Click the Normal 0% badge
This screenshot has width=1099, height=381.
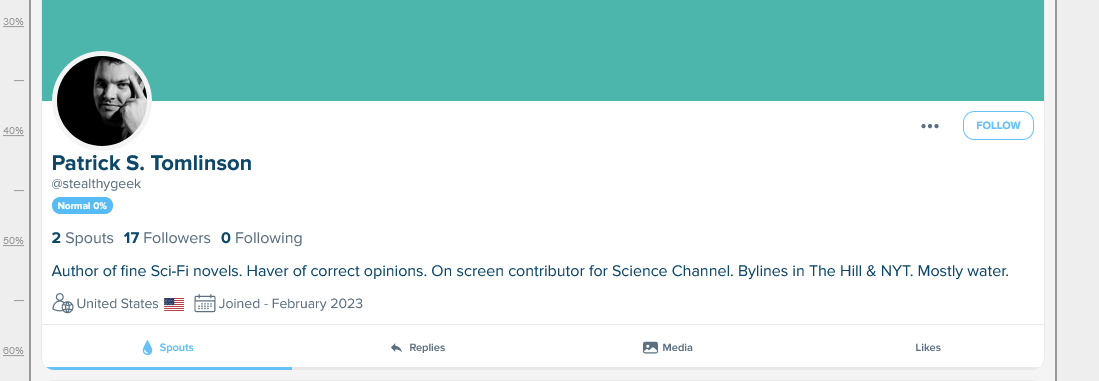click(82, 206)
